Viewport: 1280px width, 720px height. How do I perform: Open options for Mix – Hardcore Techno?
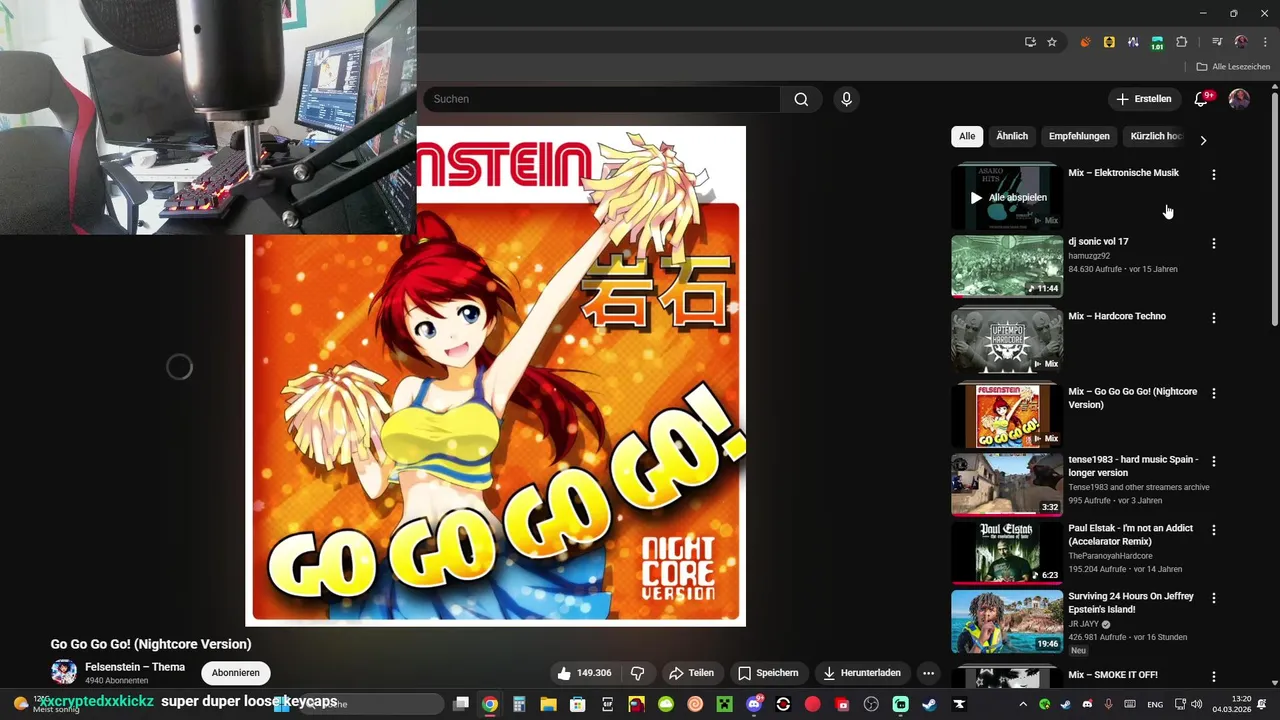[1214, 318]
